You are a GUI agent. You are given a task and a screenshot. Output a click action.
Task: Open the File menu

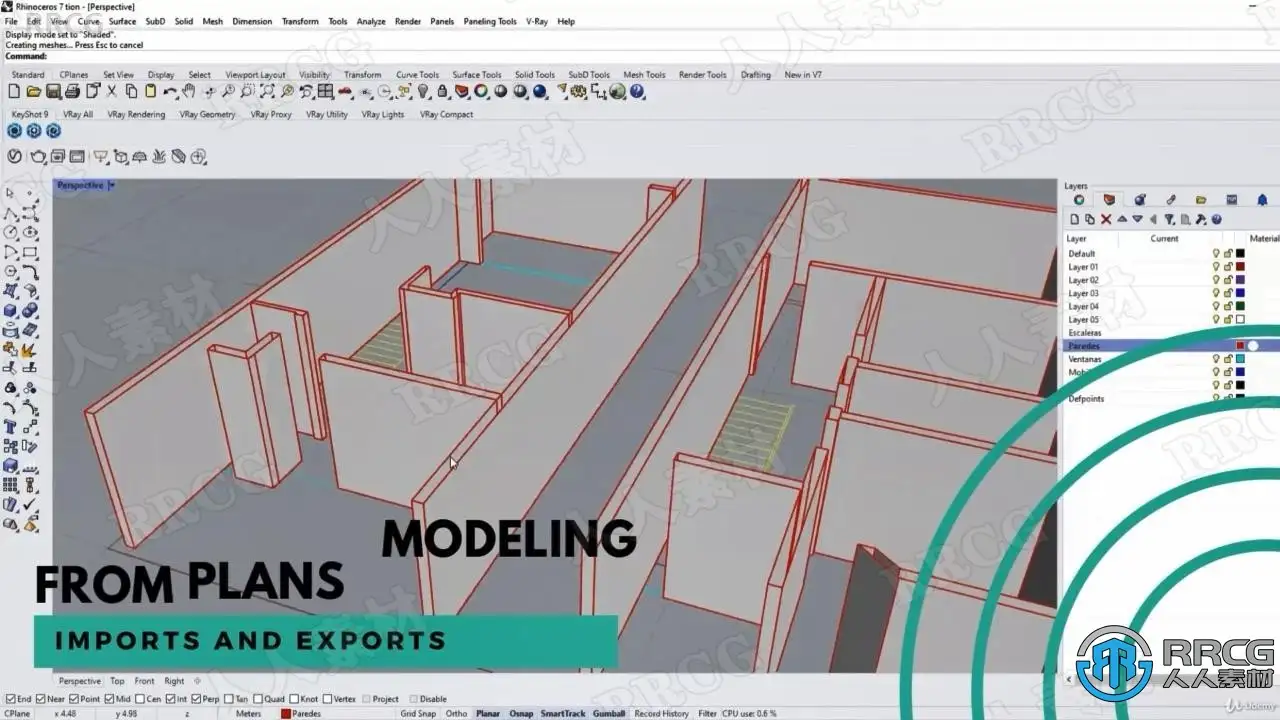(11, 21)
